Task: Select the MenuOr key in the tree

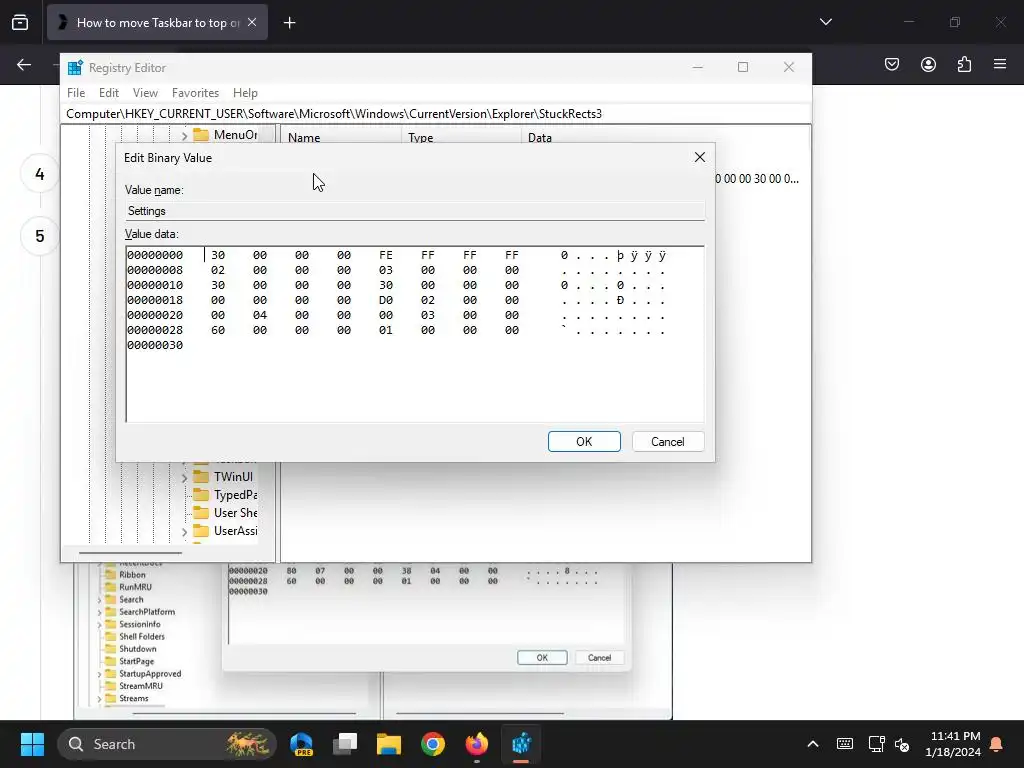Action: pos(235,135)
